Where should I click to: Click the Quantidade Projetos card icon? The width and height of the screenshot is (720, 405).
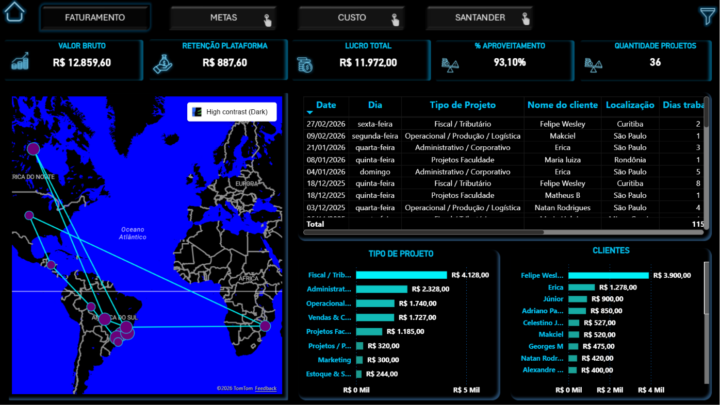[x=593, y=66]
